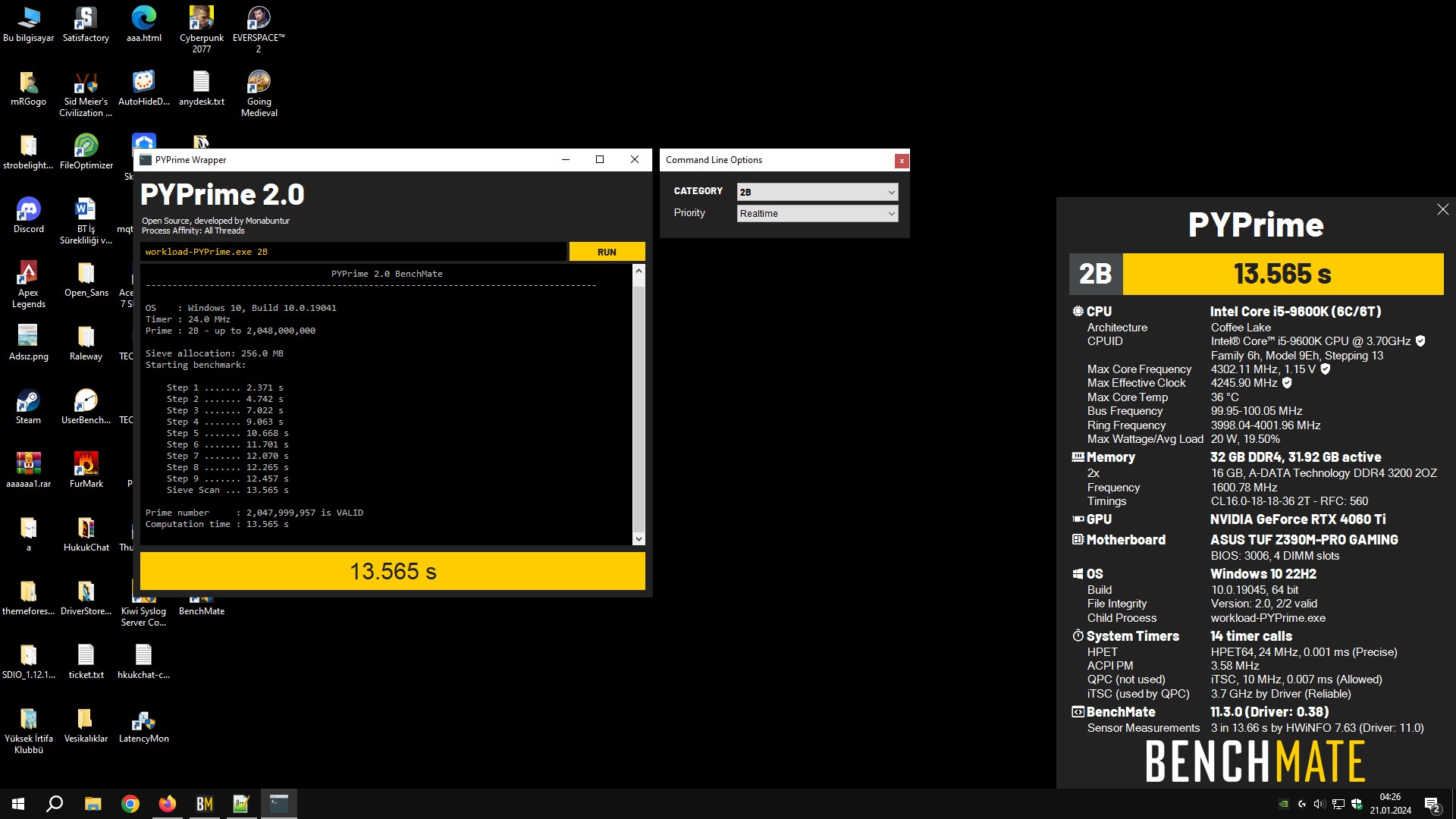Open the Priority dropdown showing Realtime
Viewport: 1456px width, 819px height.
(x=817, y=213)
